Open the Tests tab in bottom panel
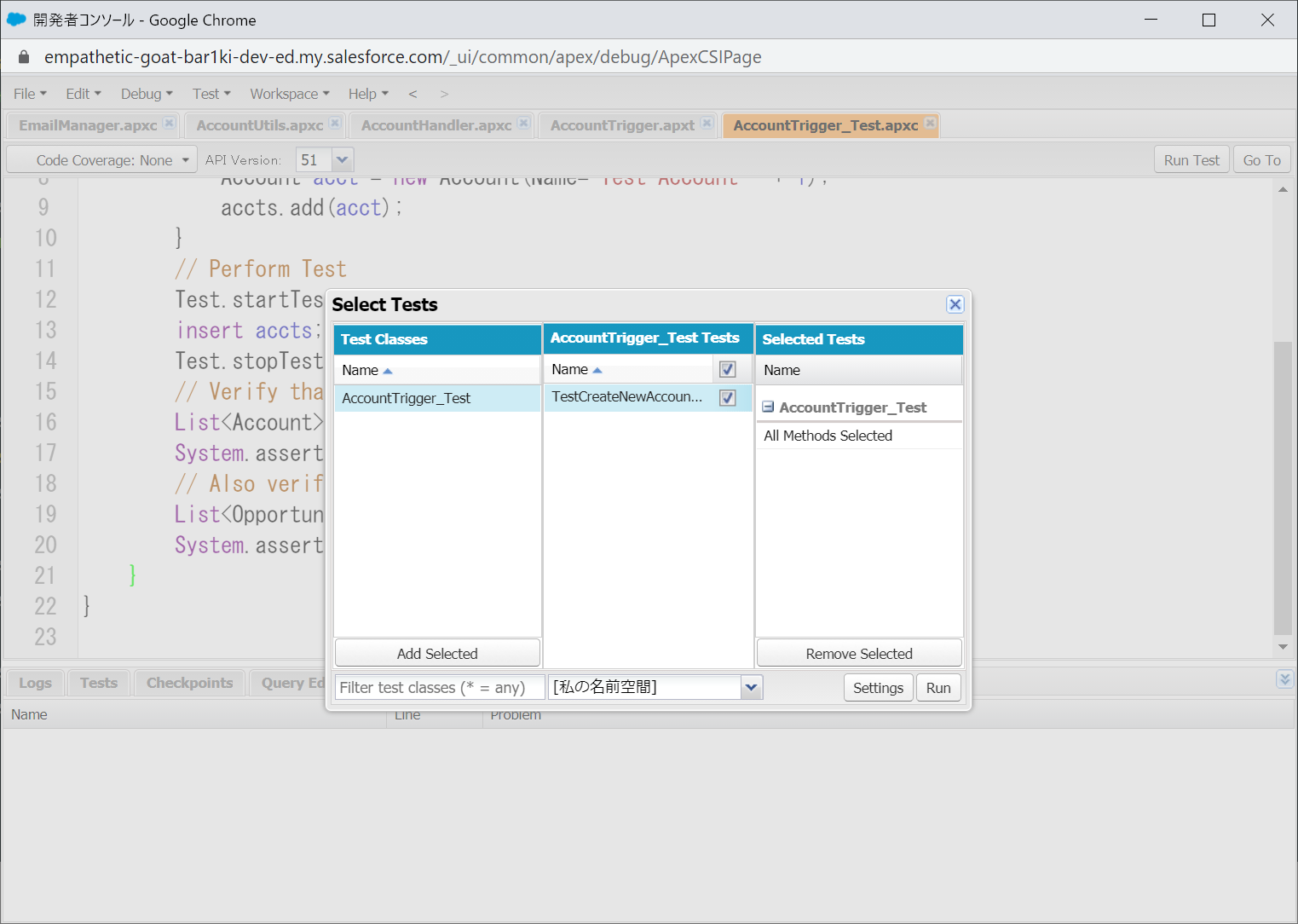1298x924 pixels. 99,683
